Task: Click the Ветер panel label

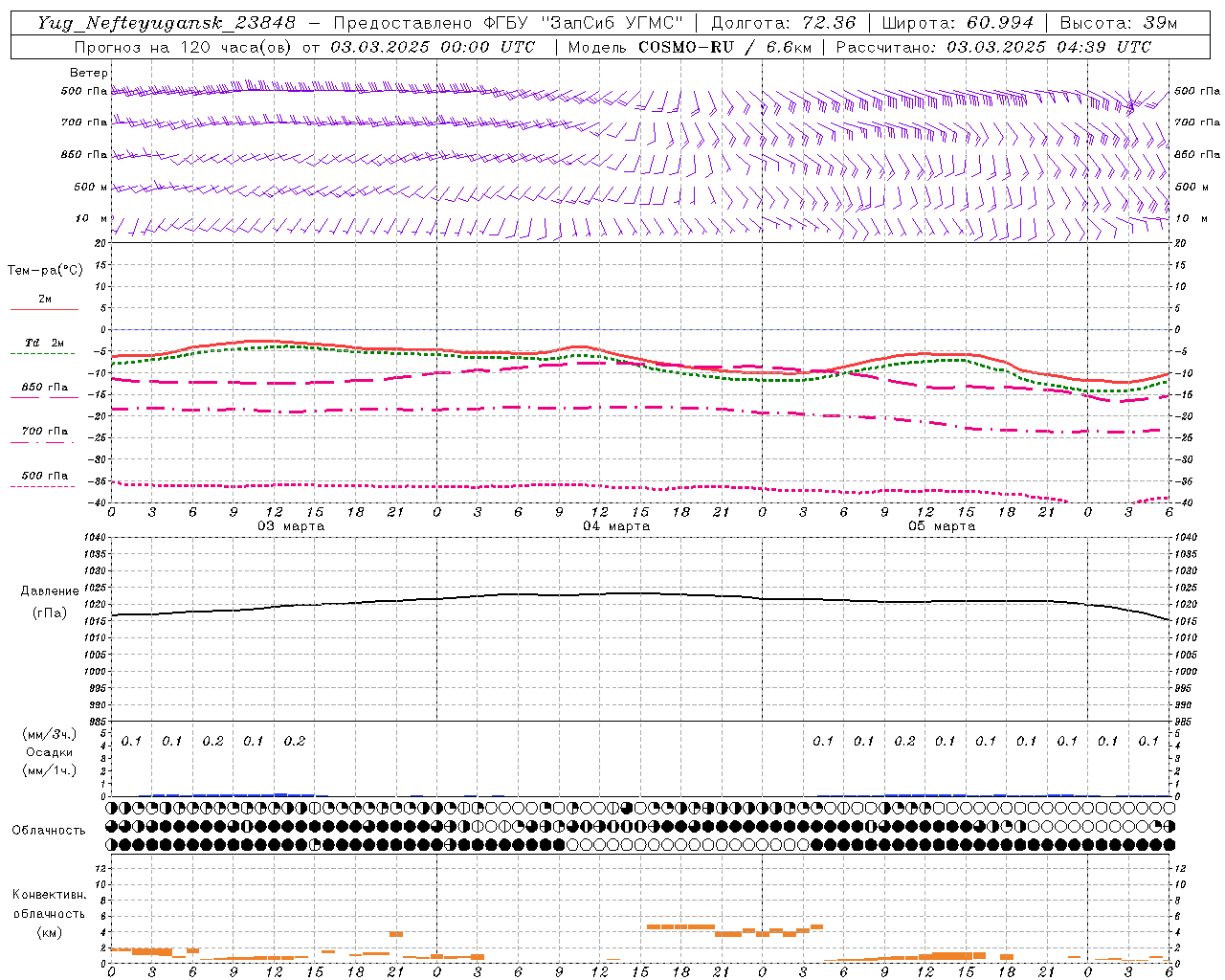Action: (89, 73)
